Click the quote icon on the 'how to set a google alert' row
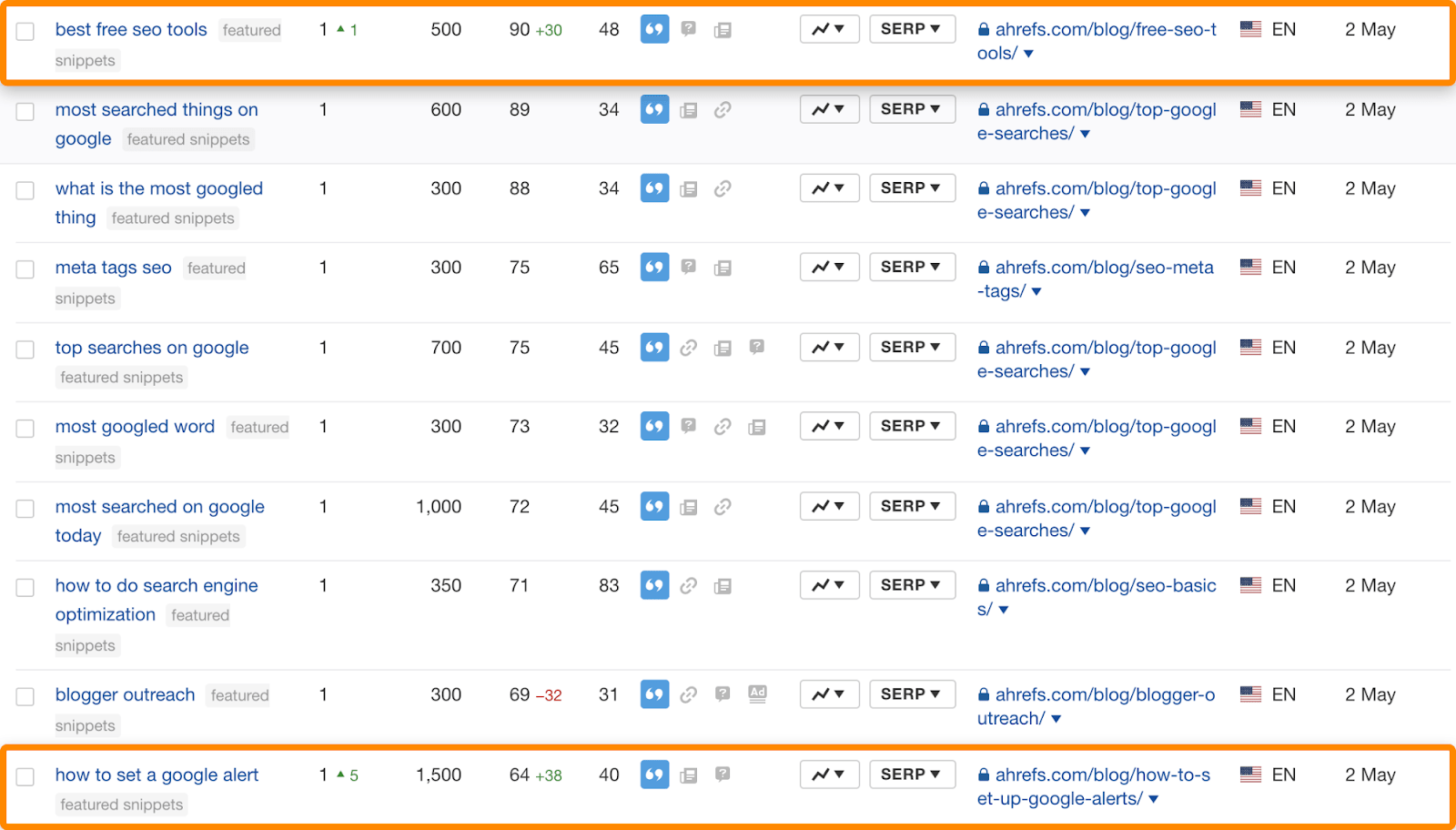 point(654,774)
